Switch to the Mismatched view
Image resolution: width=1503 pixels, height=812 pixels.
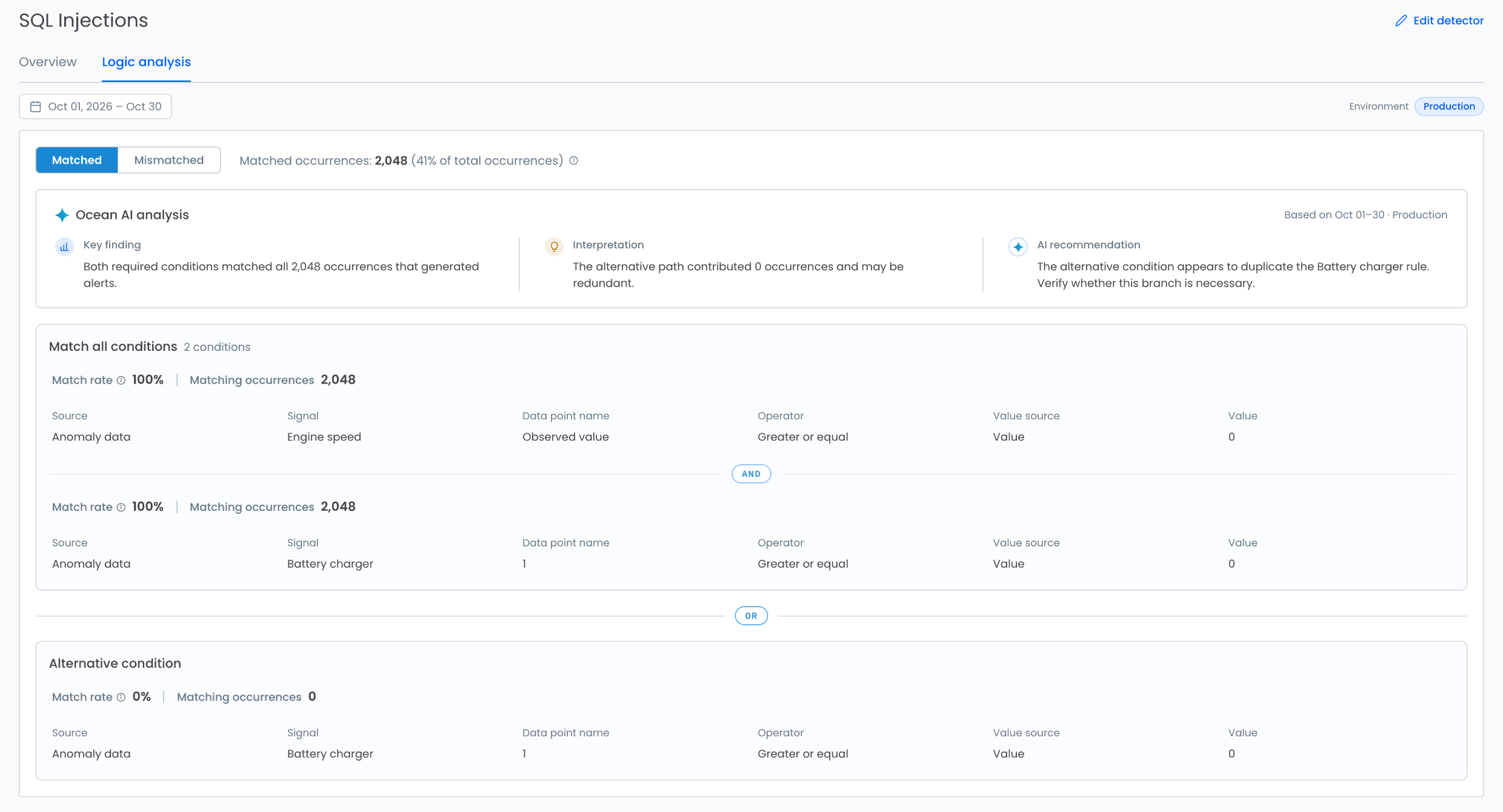pyautogui.click(x=169, y=160)
